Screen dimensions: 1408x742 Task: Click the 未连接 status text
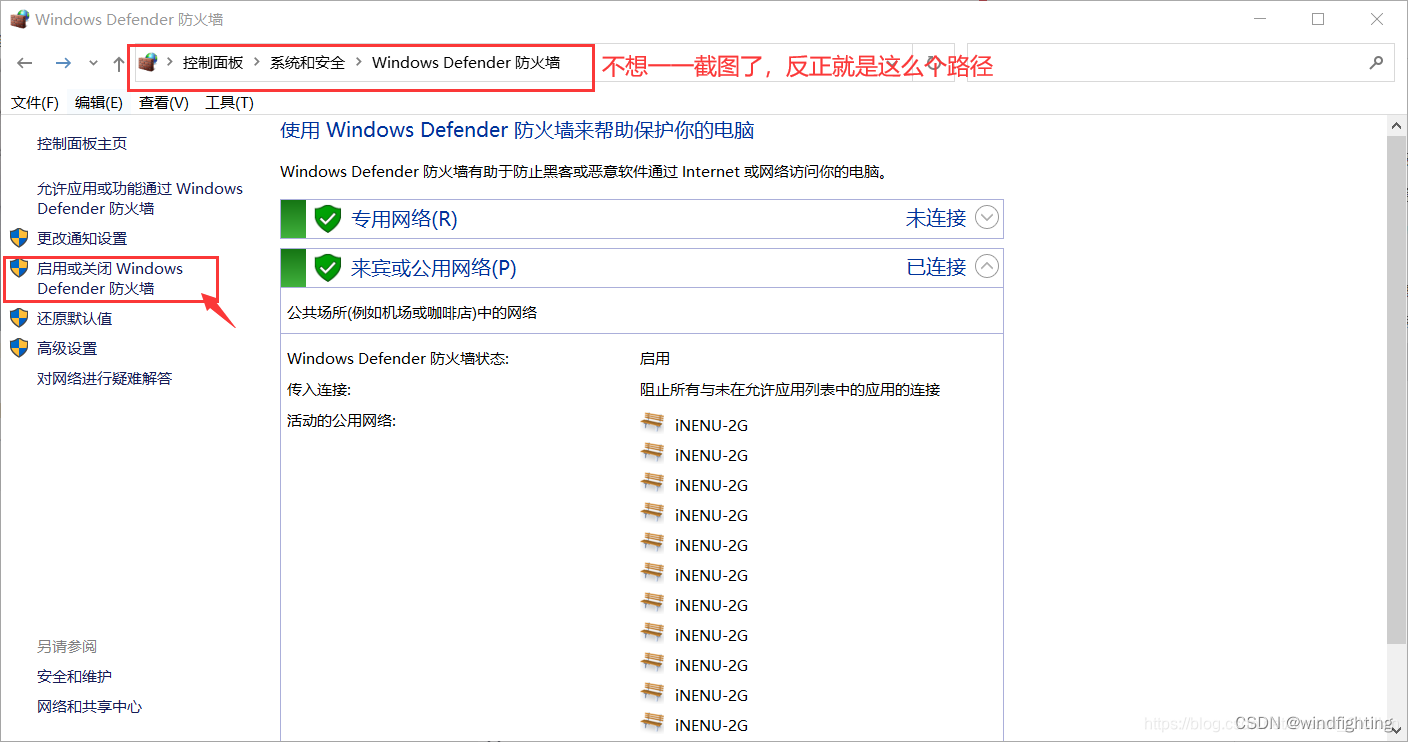pos(936,218)
